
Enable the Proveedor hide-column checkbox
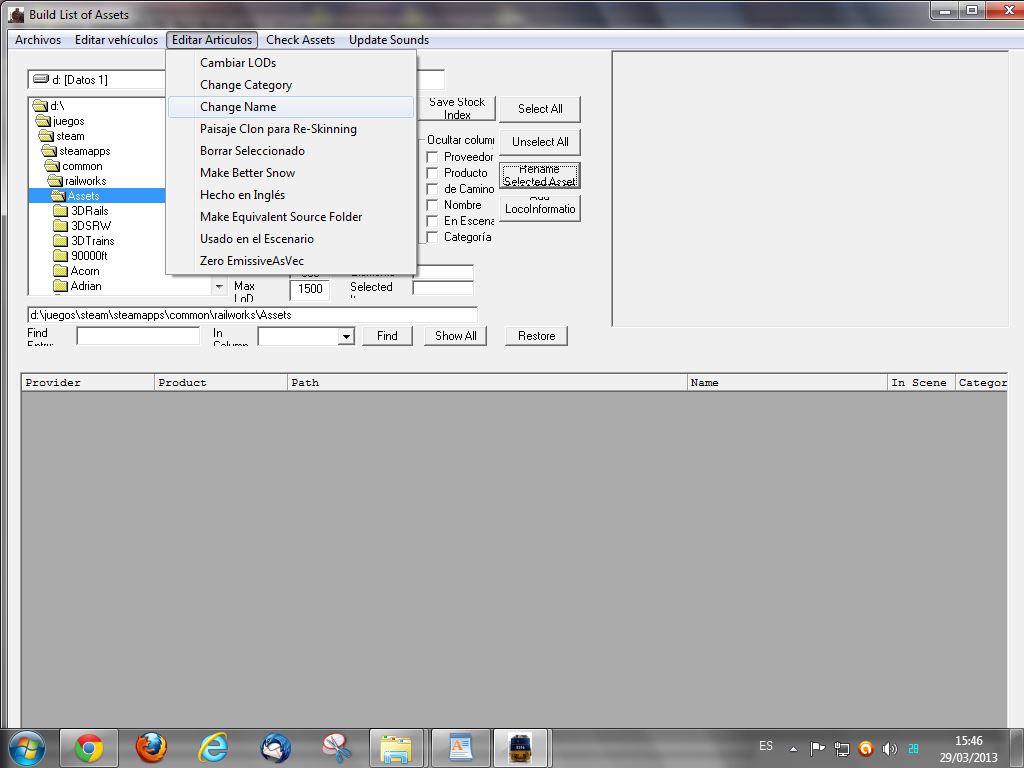tap(433, 157)
